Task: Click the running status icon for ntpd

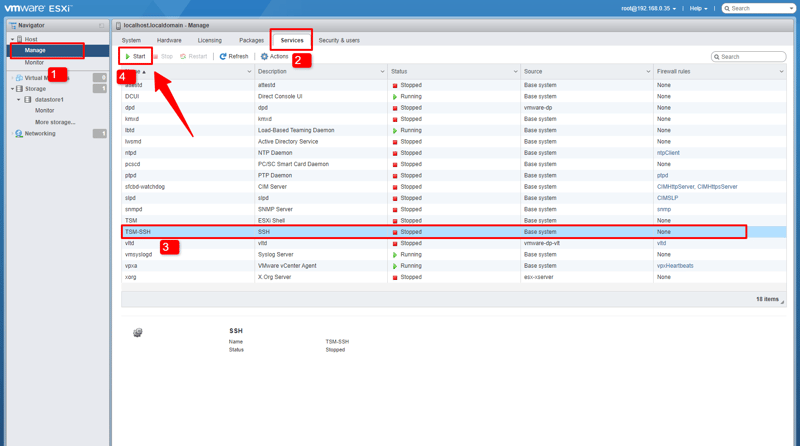Action: coord(395,153)
